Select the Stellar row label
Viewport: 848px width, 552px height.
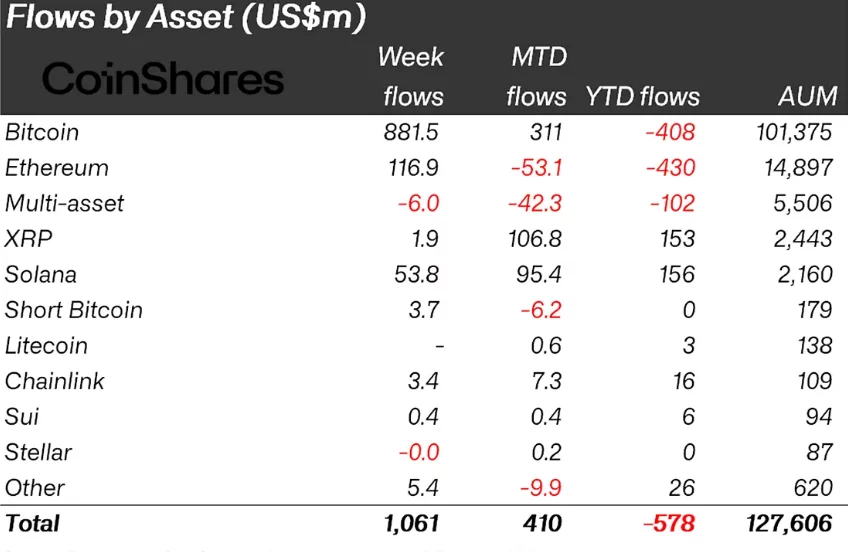pyautogui.click(x=38, y=452)
